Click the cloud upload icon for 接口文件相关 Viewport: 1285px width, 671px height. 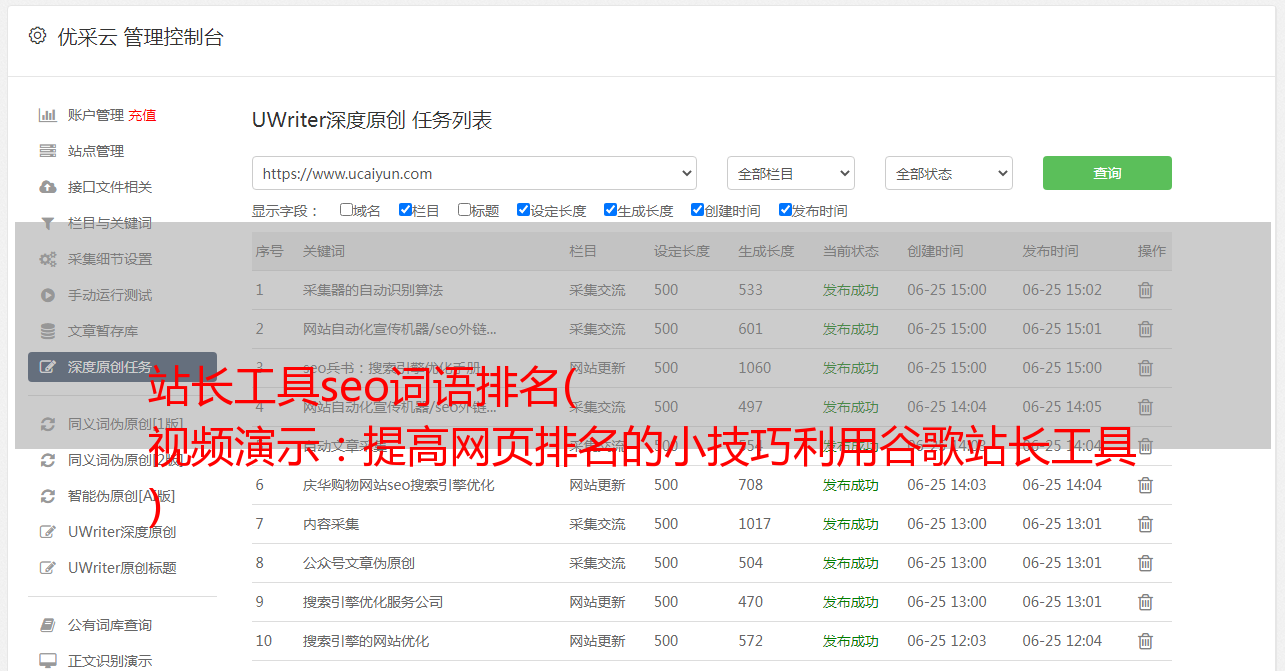point(47,187)
